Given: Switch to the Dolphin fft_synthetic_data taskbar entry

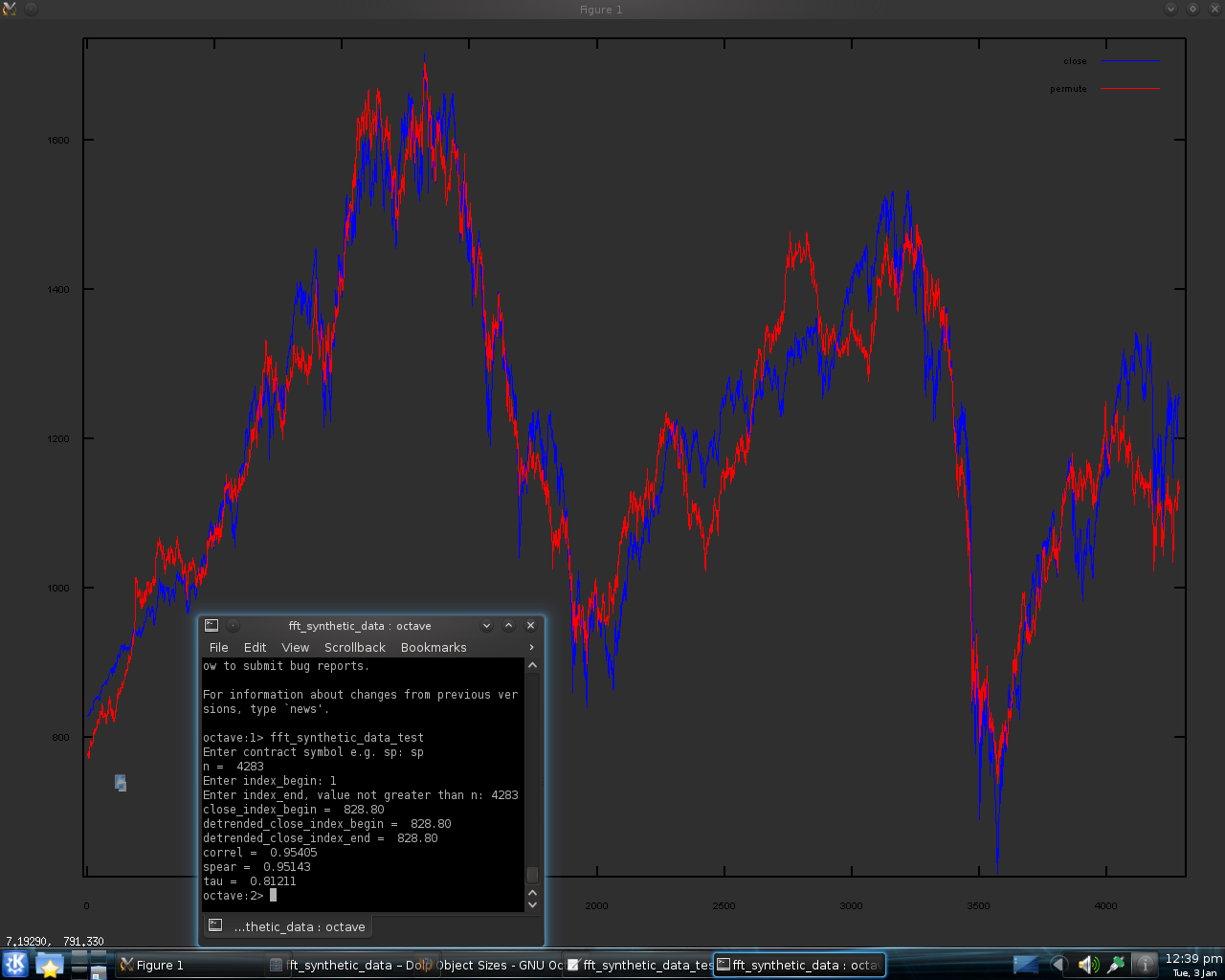Looking at the screenshot, I should [x=348, y=965].
